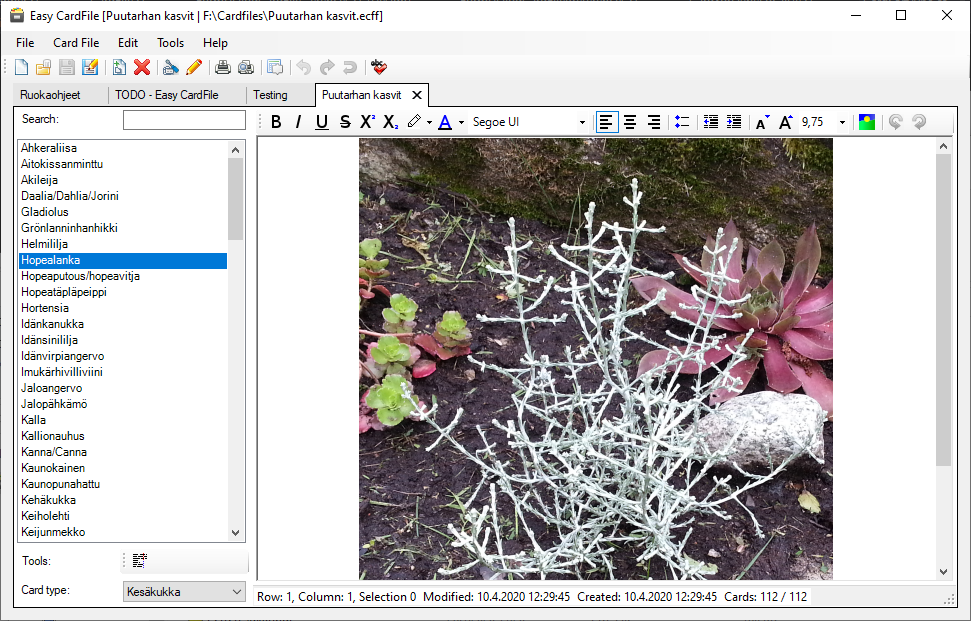Click the card list scrollbar down arrow

(x=235, y=532)
